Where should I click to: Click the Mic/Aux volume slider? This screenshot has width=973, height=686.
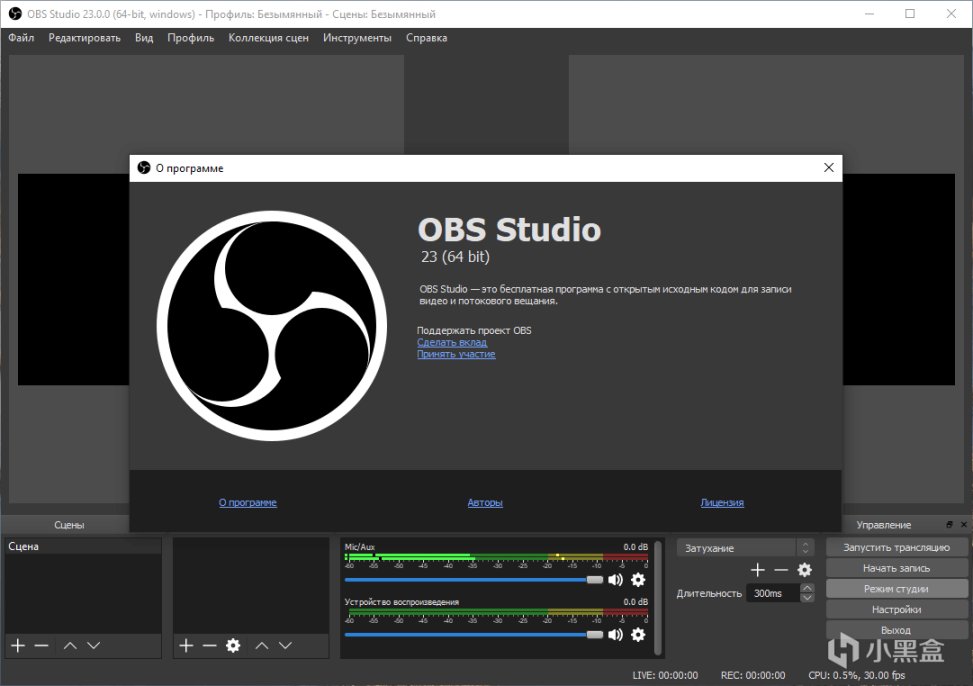pyautogui.click(x=470, y=579)
